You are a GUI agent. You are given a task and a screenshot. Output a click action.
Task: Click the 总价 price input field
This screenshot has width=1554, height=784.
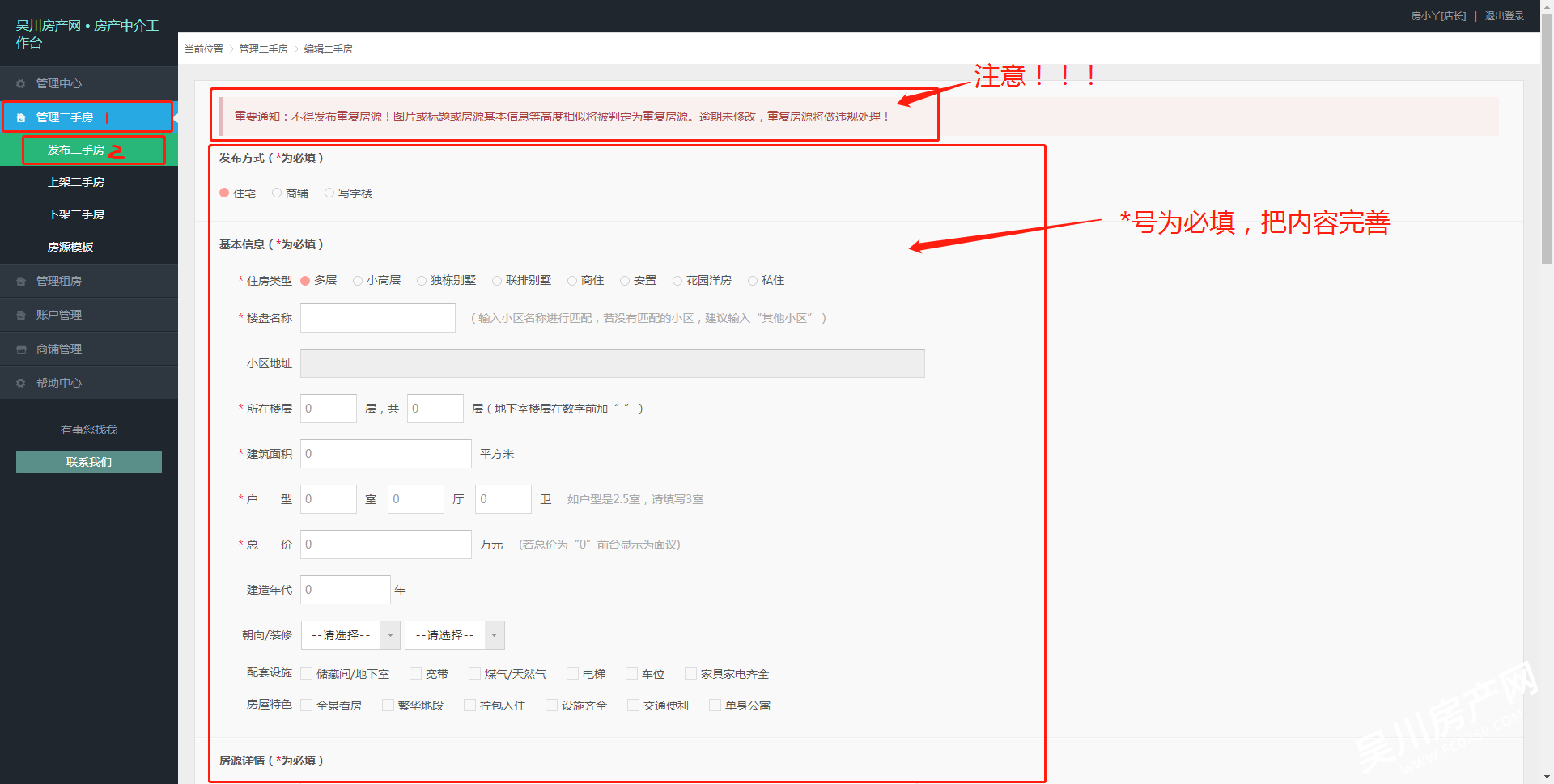click(386, 545)
